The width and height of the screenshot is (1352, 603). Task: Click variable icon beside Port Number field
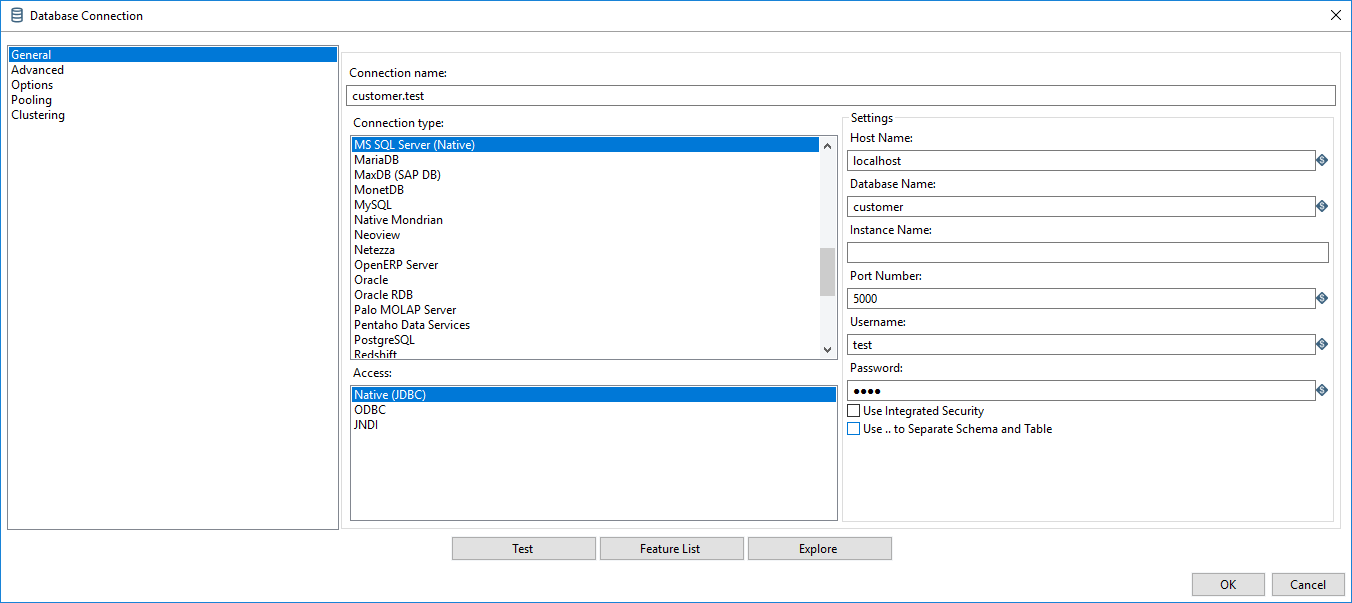click(1321, 298)
